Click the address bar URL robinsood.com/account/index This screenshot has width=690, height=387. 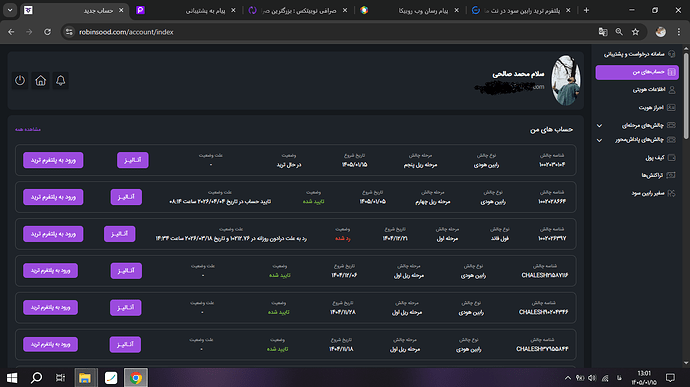126,32
